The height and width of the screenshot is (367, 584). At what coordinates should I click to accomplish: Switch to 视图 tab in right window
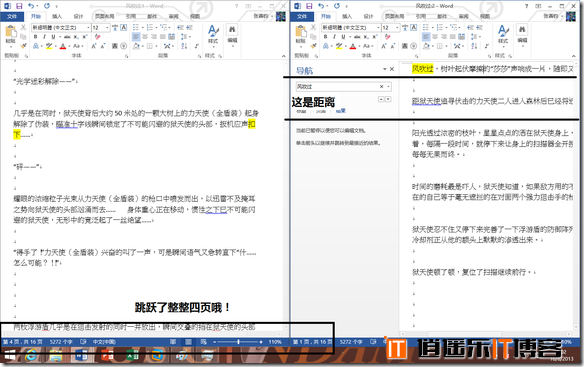pos(485,16)
